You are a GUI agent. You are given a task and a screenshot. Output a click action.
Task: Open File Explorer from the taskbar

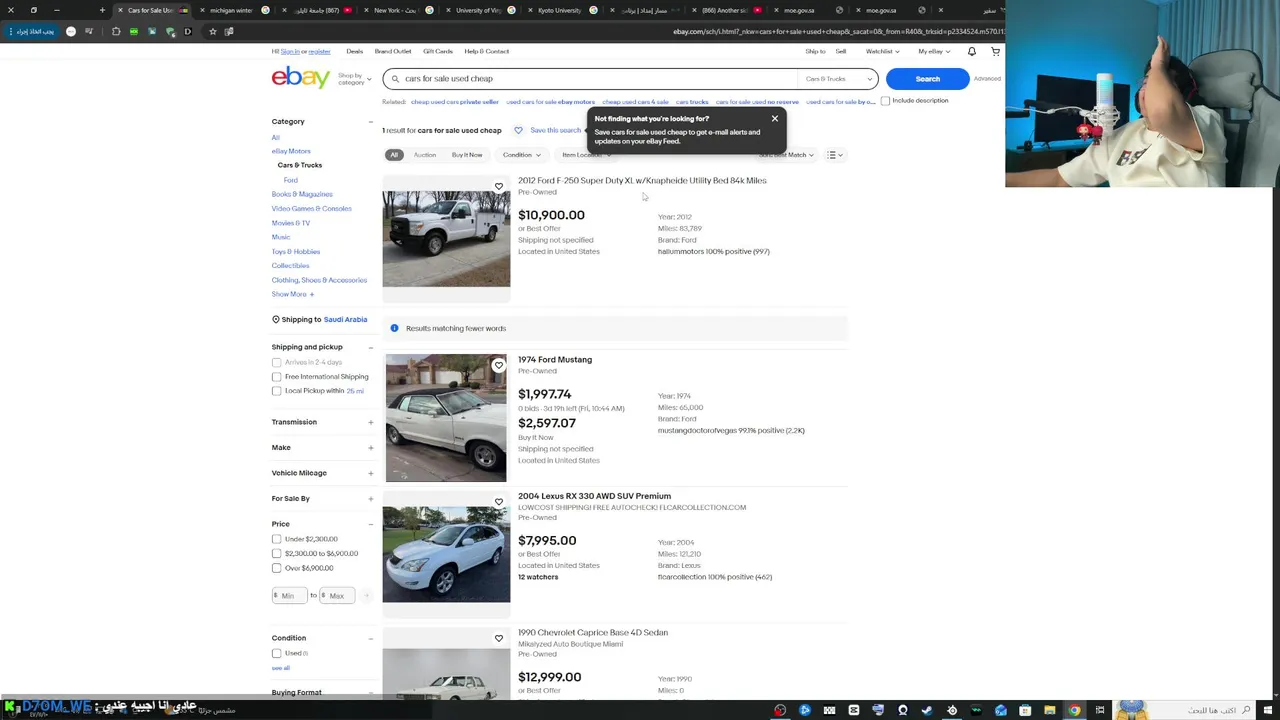pyautogui.click(x=1050, y=710)
